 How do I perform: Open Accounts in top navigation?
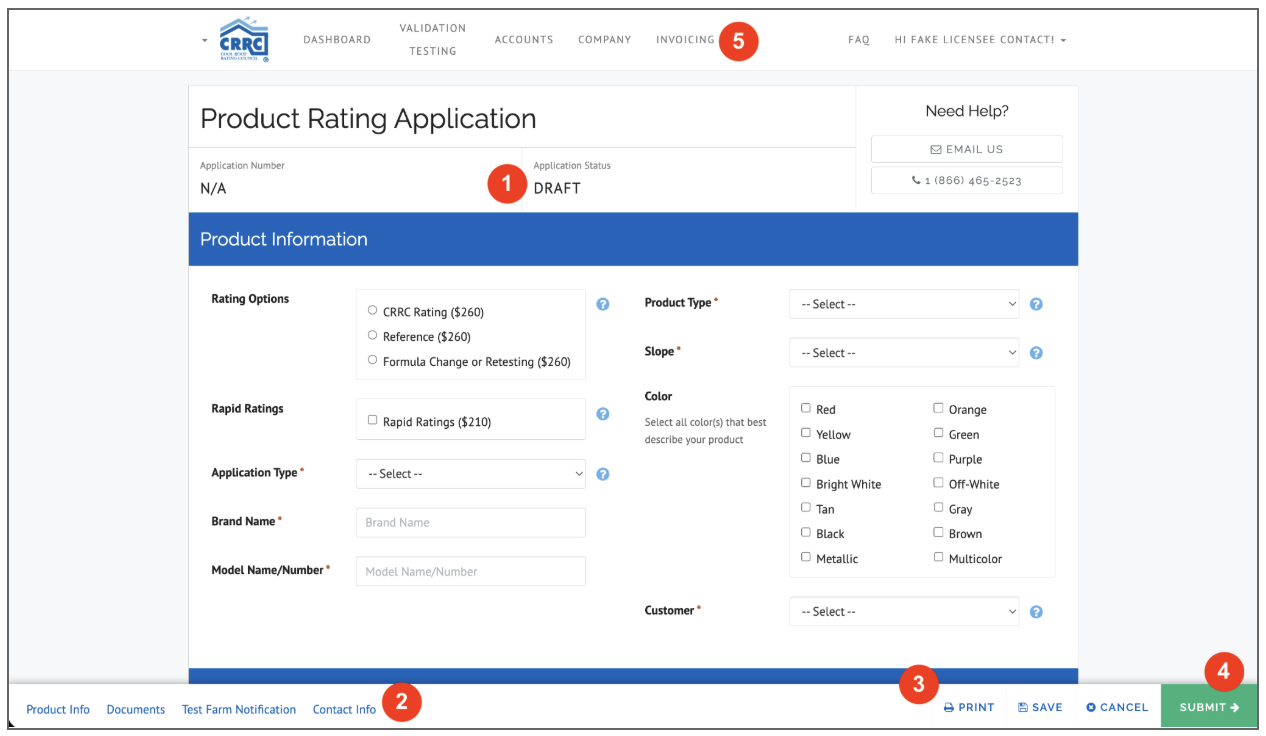[524, 40]
